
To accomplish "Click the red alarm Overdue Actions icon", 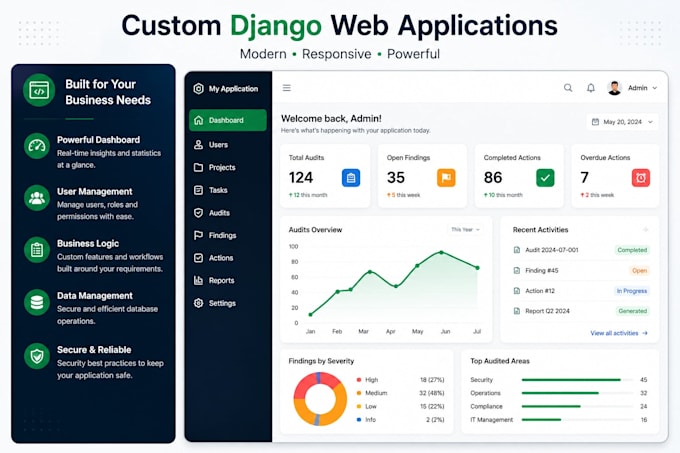I will click(x=641, y=178).
